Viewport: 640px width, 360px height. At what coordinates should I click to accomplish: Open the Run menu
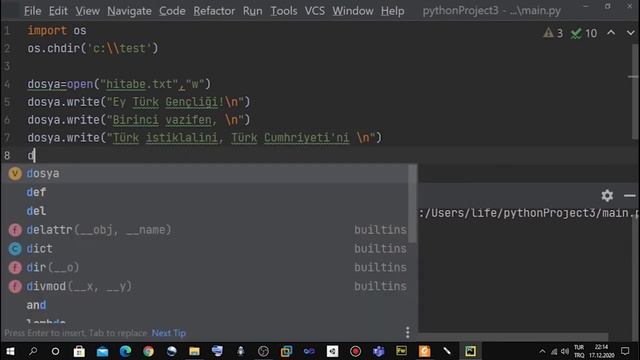(x=252, y=11)
